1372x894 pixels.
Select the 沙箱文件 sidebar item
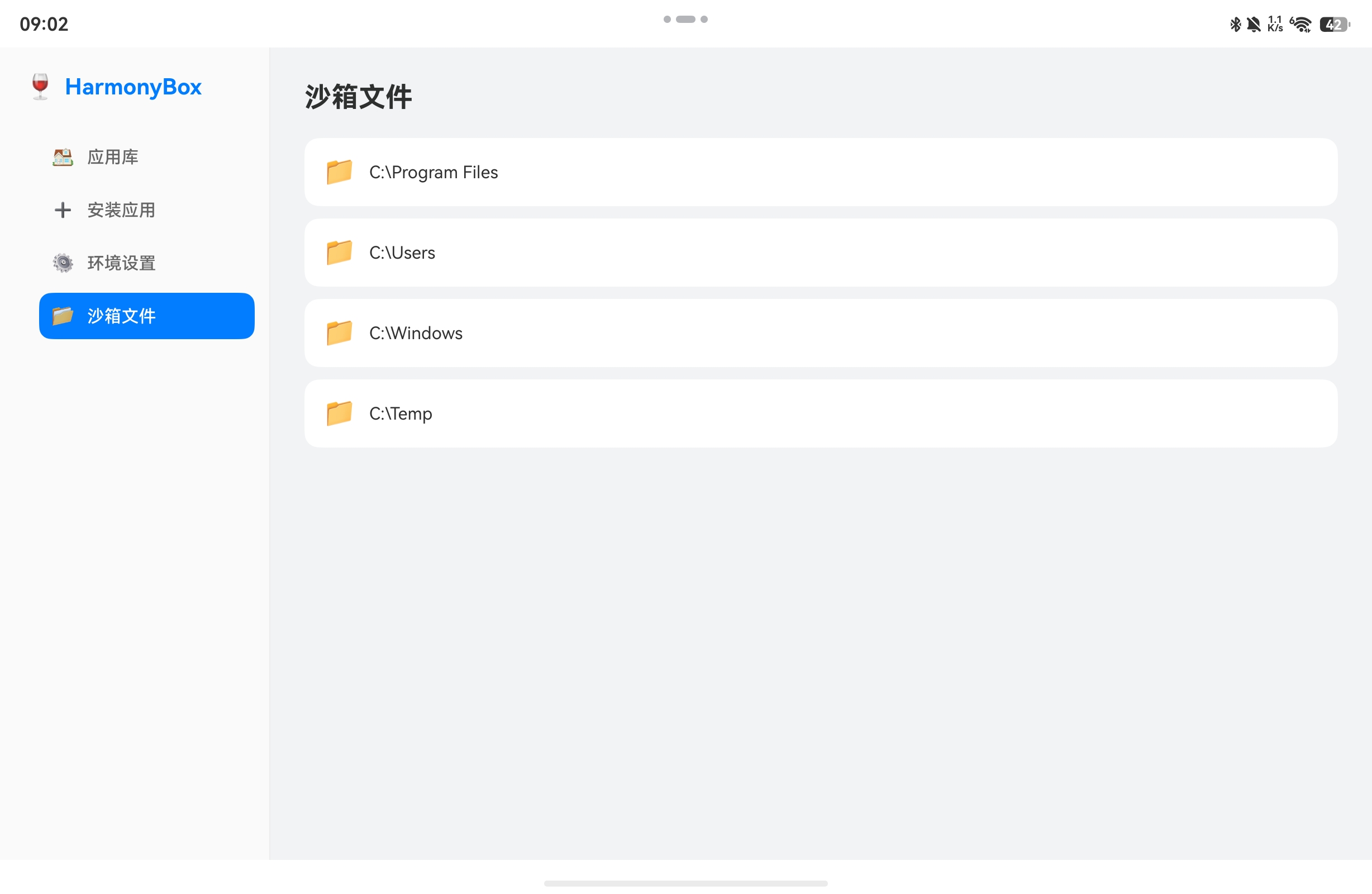pyautogui.click(x=146, y=316)
